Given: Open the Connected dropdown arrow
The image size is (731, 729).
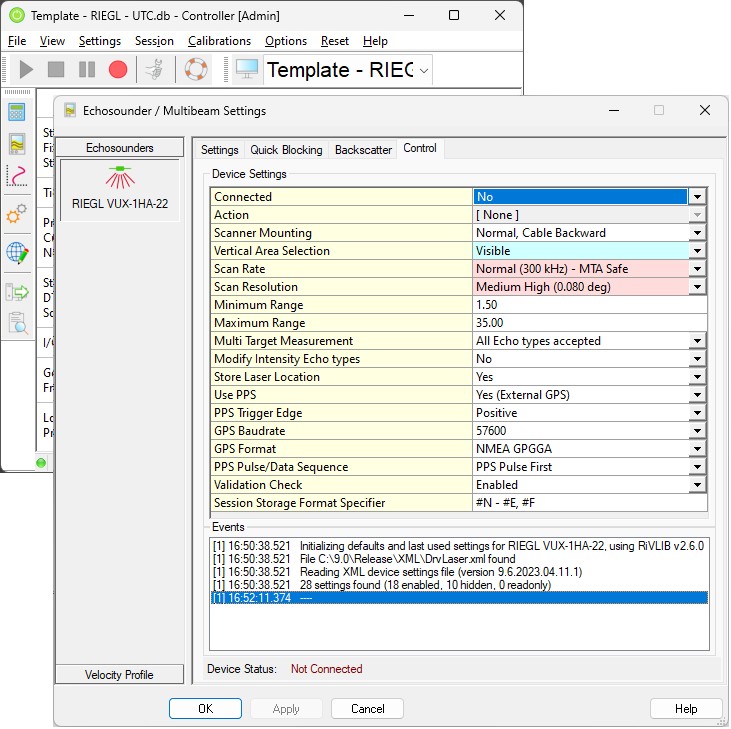Looking at the screenshot, I should click(x=697, y=197).
